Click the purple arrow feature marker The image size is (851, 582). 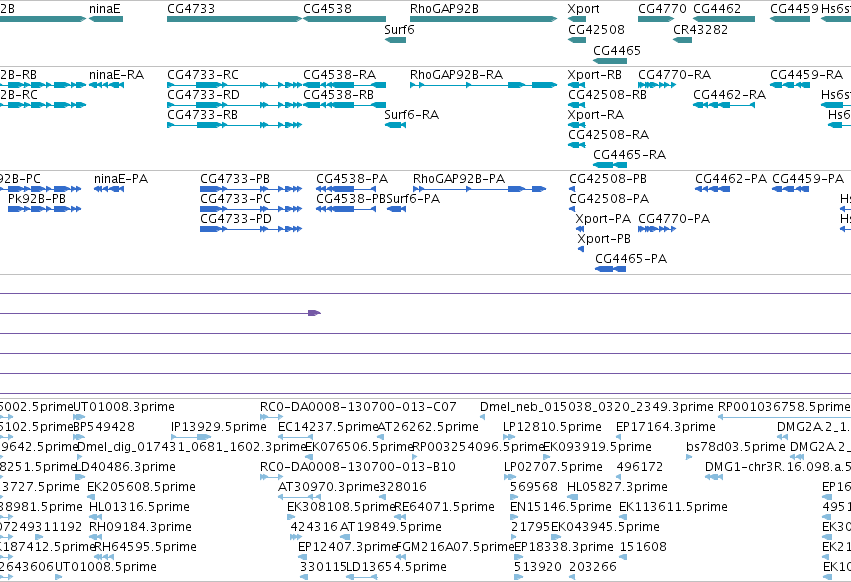[x=314, y=313]
